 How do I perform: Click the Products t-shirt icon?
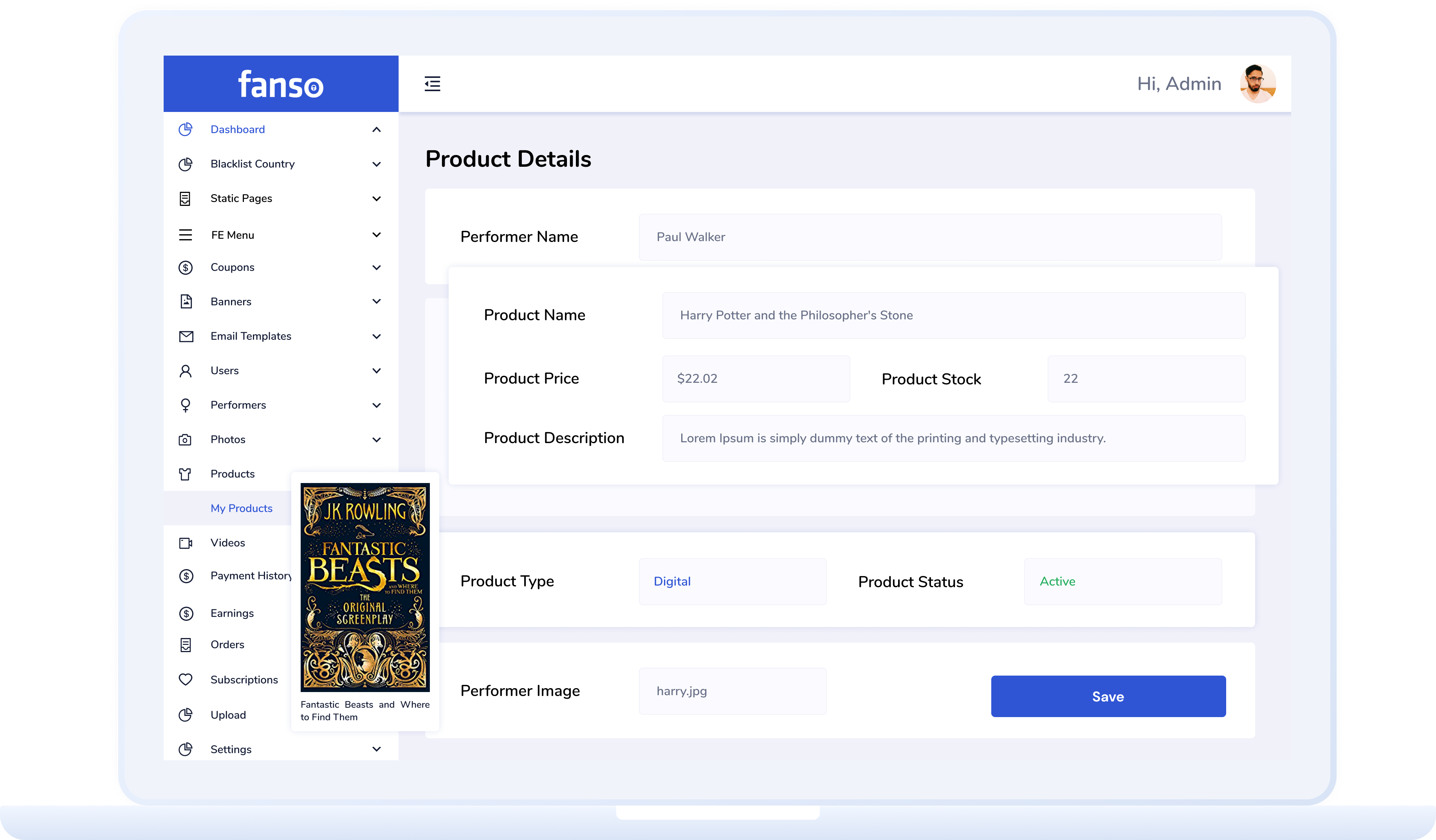(185, 474)
